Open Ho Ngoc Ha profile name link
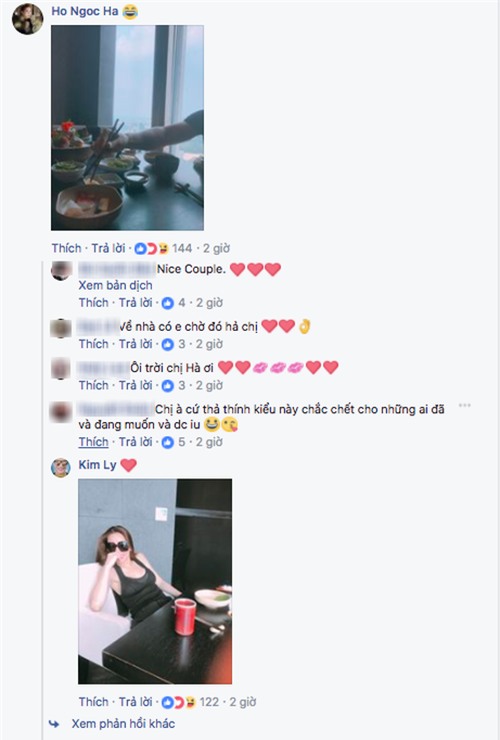 click(85, 11)
